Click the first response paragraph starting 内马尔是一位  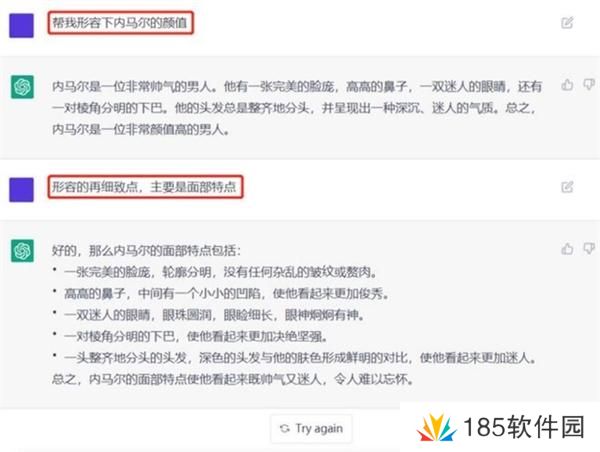pos(297,108)
